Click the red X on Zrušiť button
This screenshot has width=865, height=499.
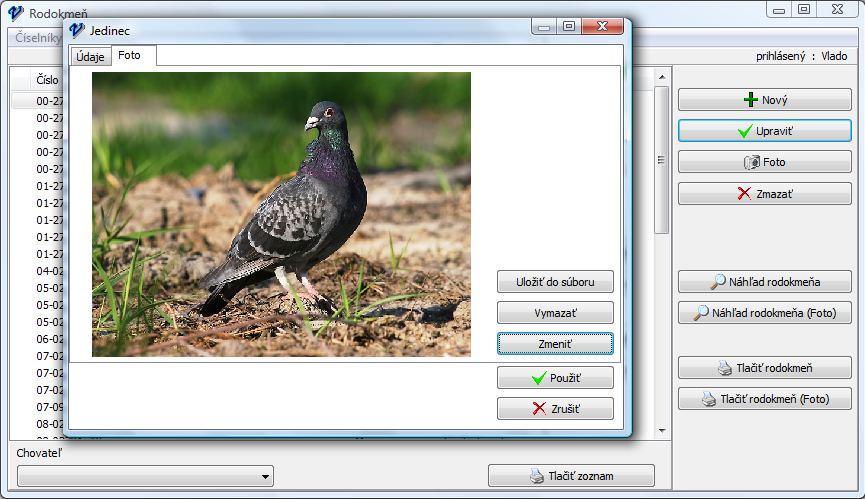pos(539,408)
